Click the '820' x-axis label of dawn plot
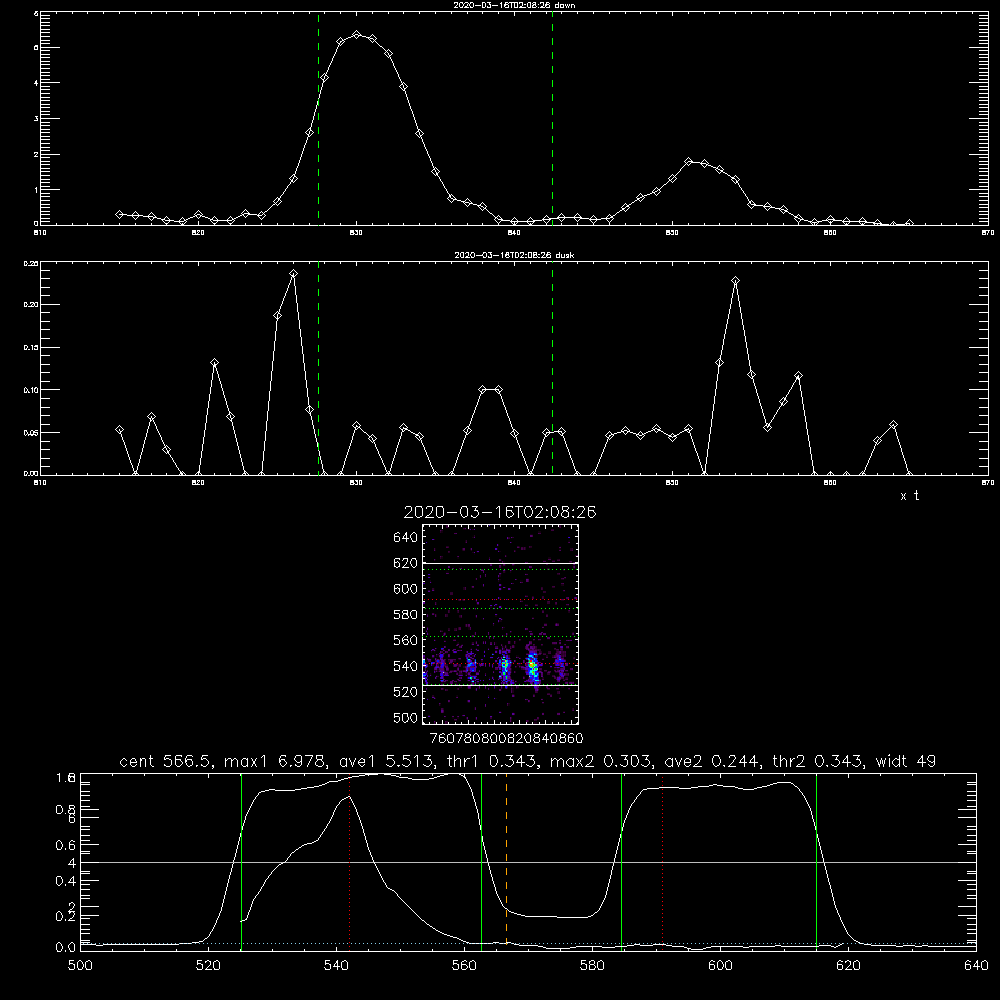The height and width of the screenshot is (1000, 1000). (x=198, y=233)
